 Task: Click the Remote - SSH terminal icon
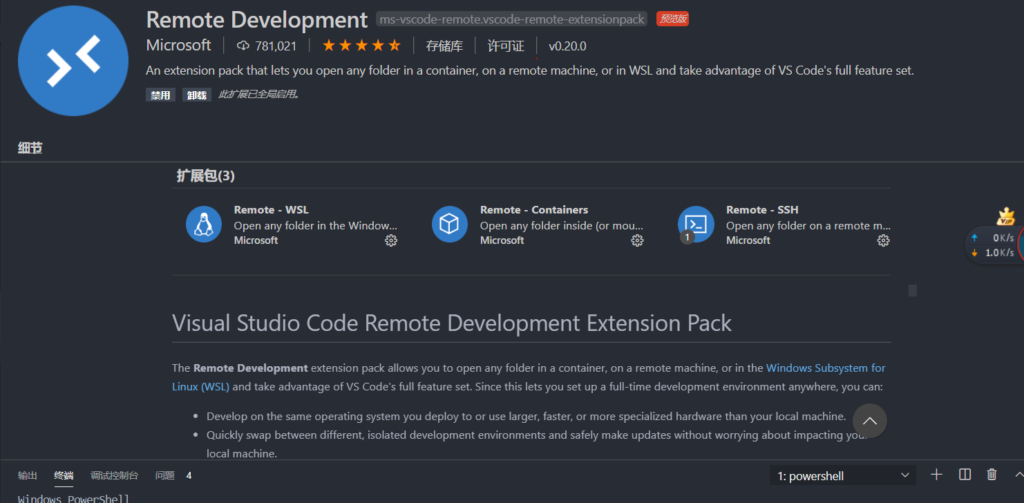[x=696, y=224]
